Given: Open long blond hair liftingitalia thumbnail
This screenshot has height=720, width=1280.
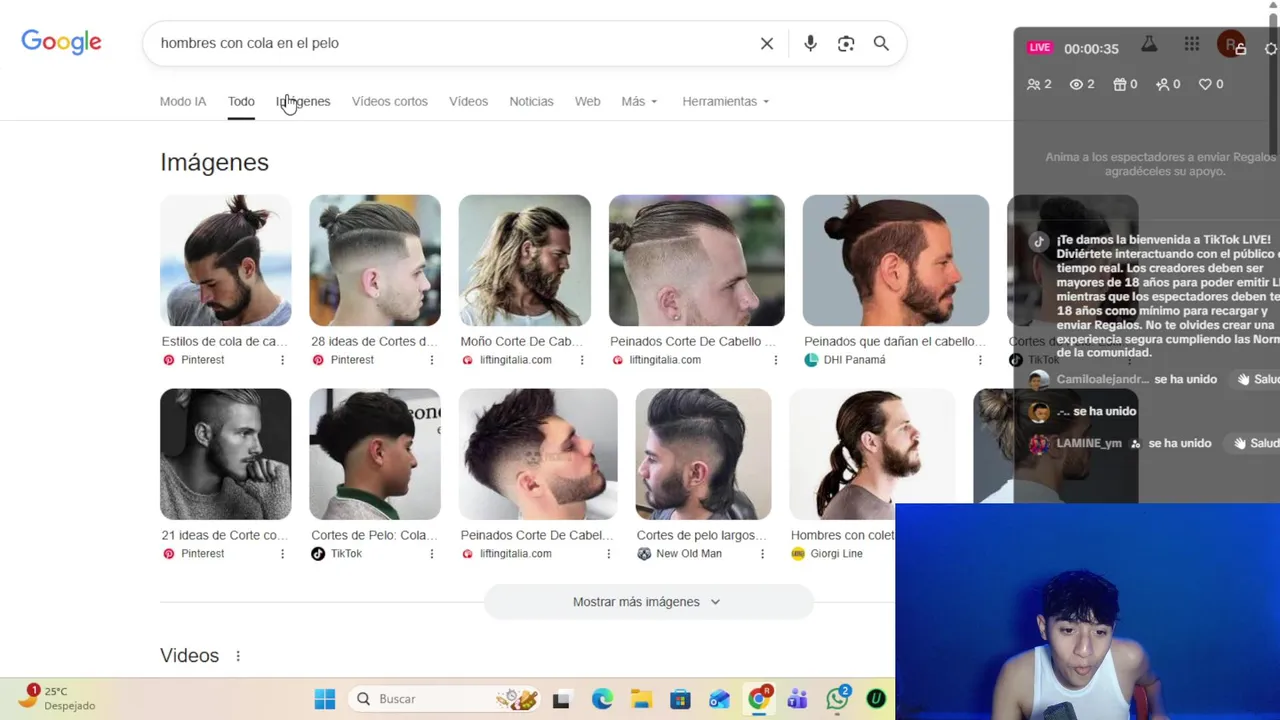Looking at the screenshot, I should [x=525, y=260].
